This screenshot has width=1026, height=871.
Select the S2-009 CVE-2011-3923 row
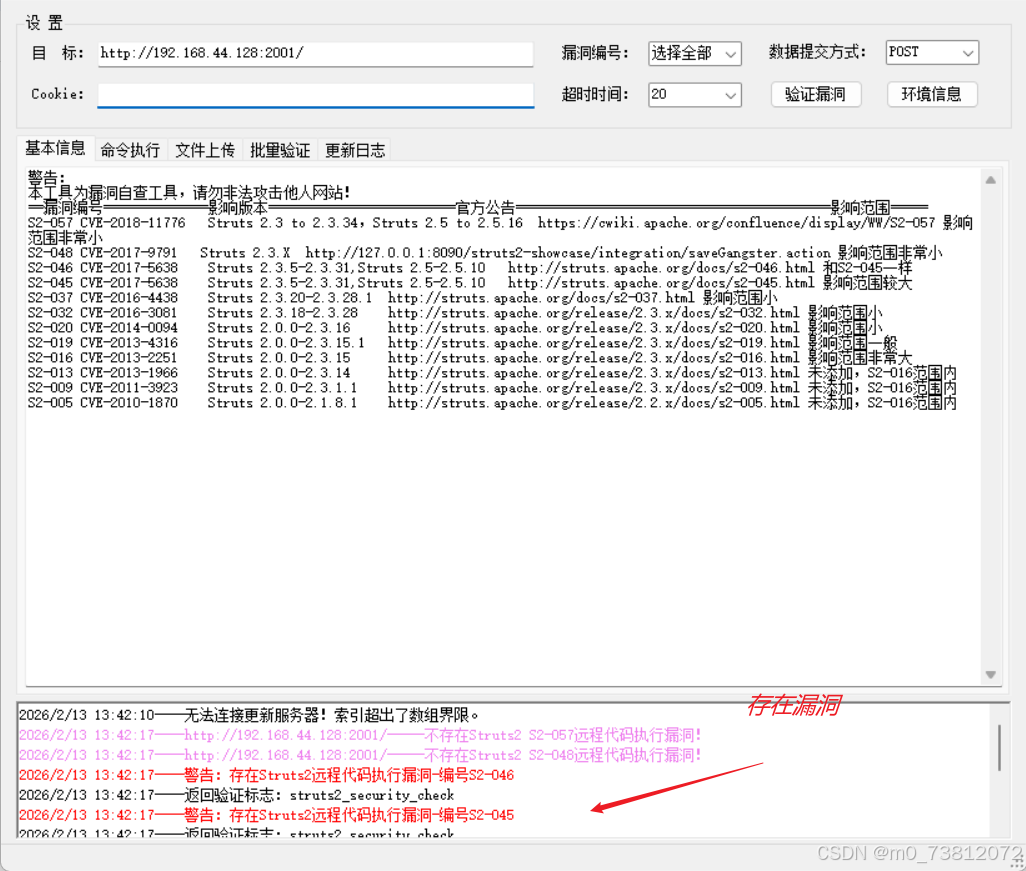[492, 389]
